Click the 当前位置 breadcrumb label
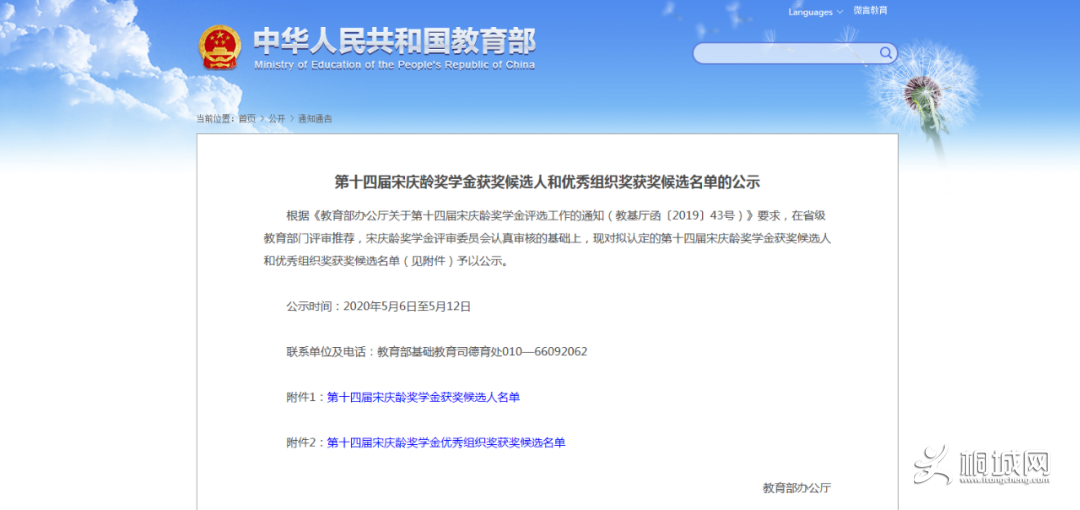Screen dimensions: 1080x510 [x=216, y=119]
